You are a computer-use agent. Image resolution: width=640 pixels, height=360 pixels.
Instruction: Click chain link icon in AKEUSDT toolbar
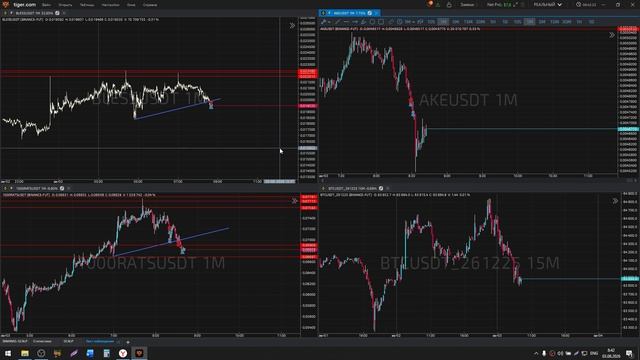[x=420, y=22]
